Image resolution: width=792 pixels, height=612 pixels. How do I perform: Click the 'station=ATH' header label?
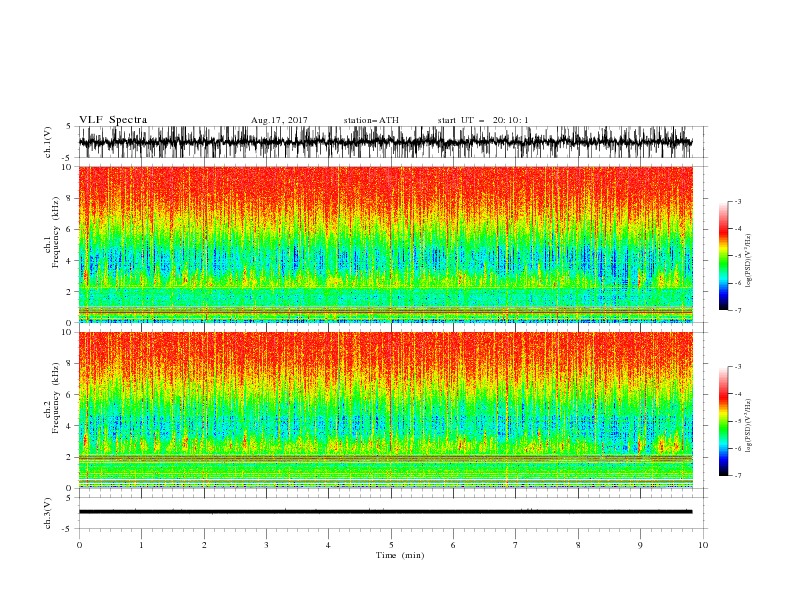click(x=371, y=120)
